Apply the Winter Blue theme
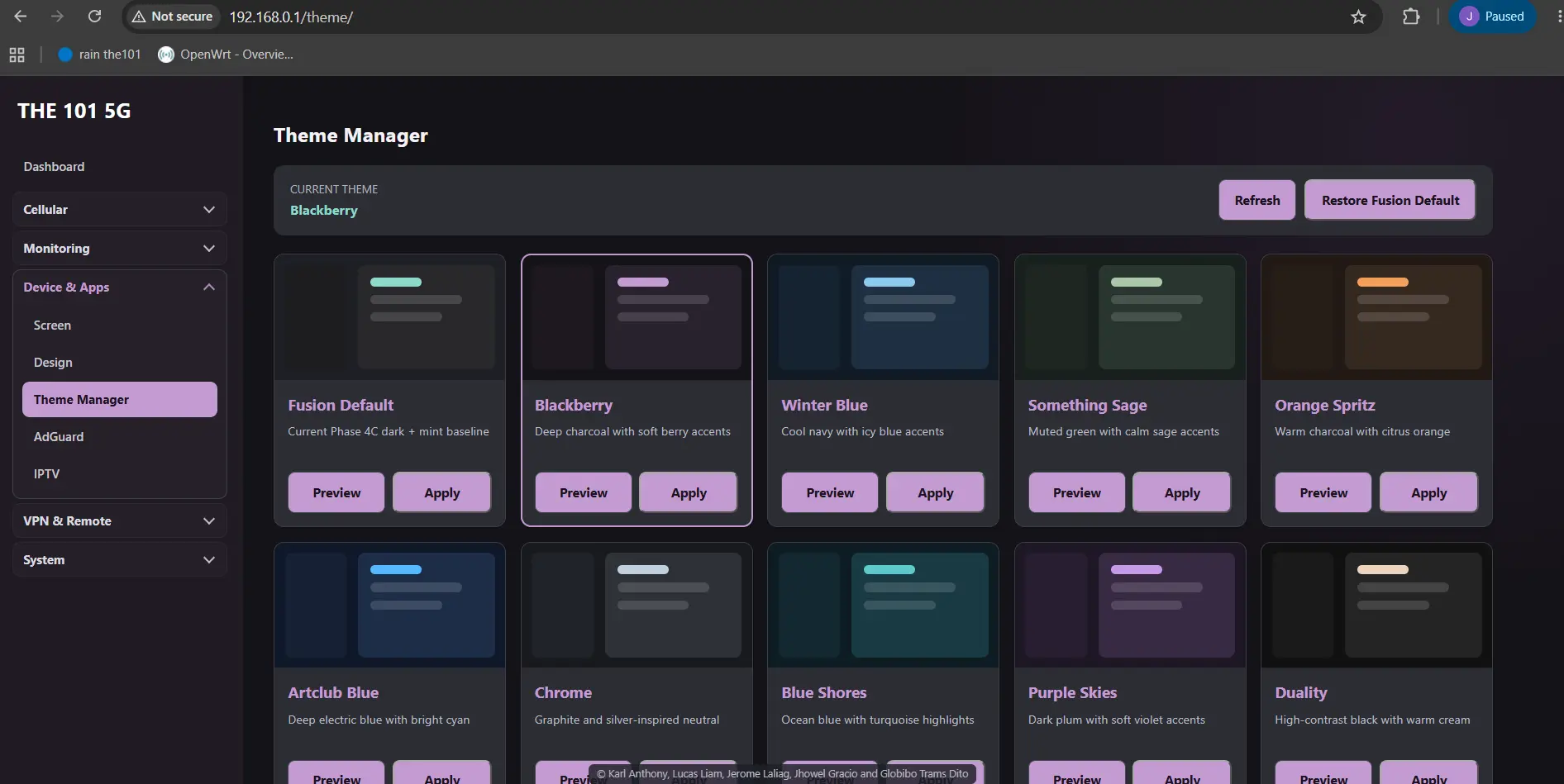The width and height of the screenshot is (1564, 784). pos(935,493)
